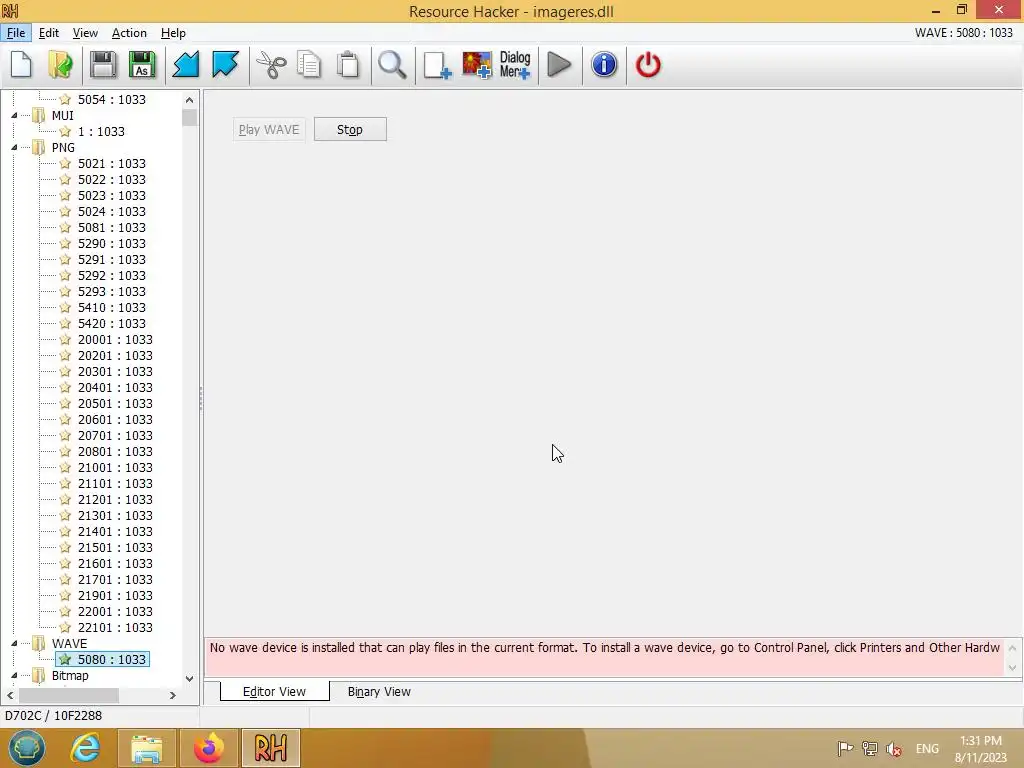Launch Internet Explorer from the taskbar
The height and width of the screenshot is (768, 1024).
click(x=86, y=748)
